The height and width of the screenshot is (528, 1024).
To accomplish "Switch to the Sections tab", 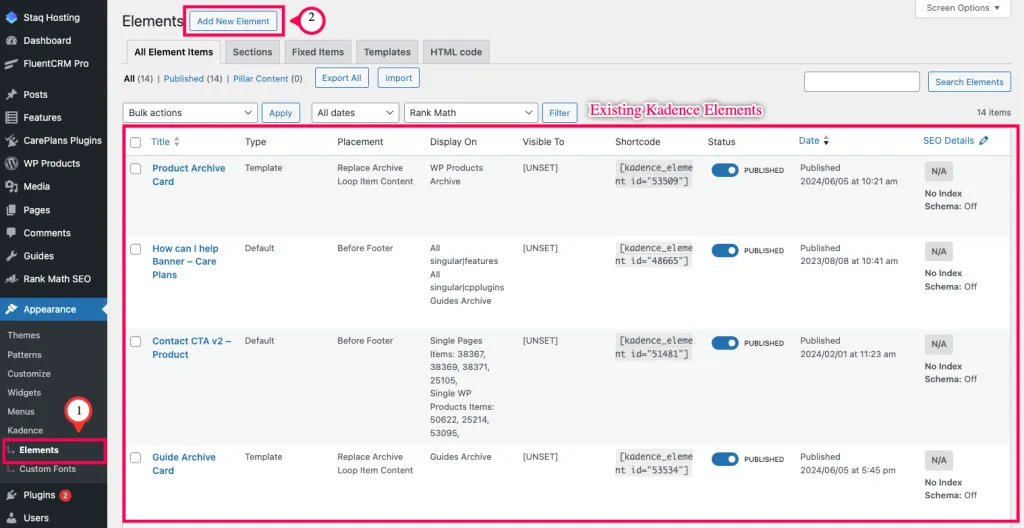I will [x=252, y=52].
